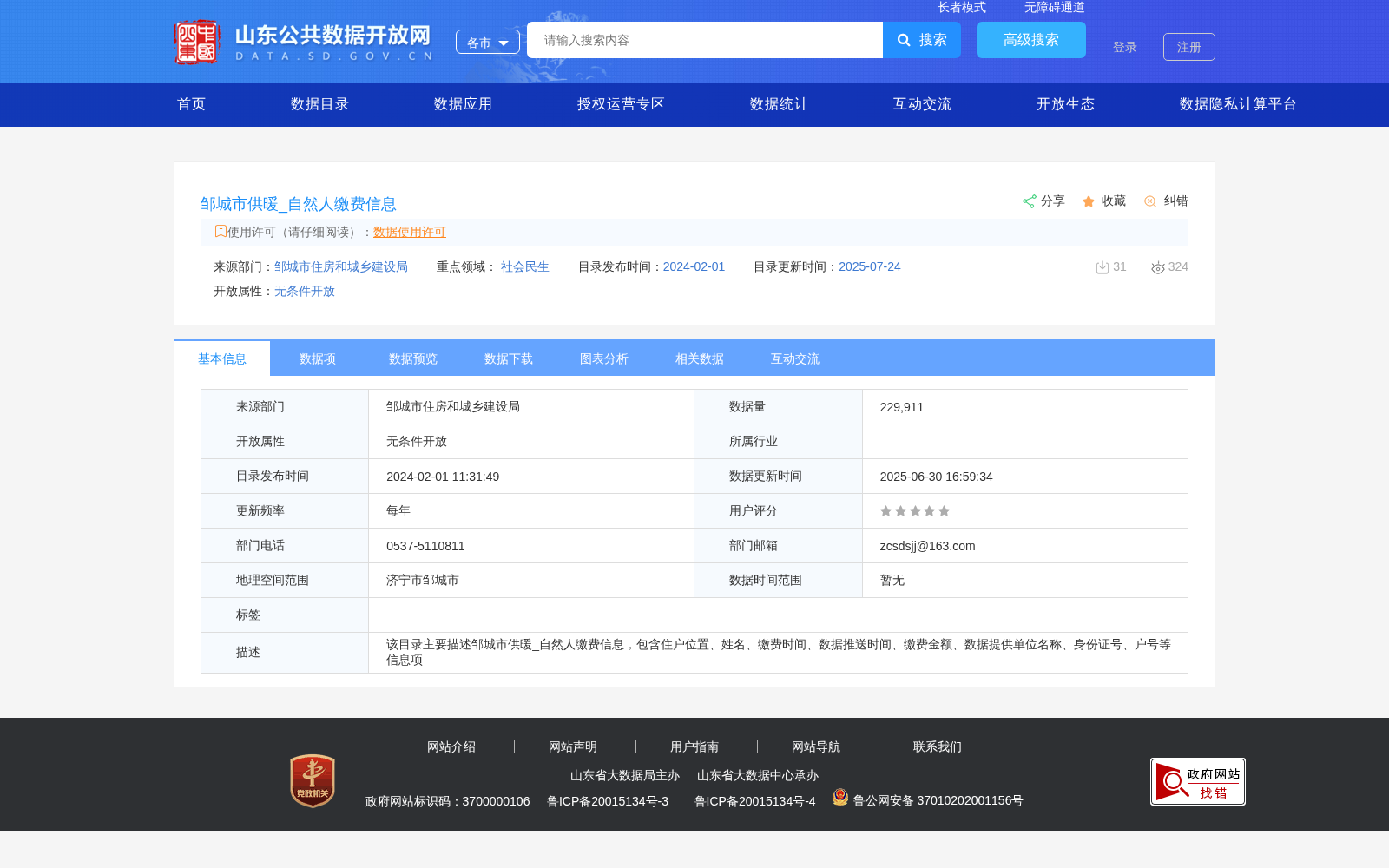
Task: Switch to 长者模式 elder mode
Action: [x=962, y=7]
